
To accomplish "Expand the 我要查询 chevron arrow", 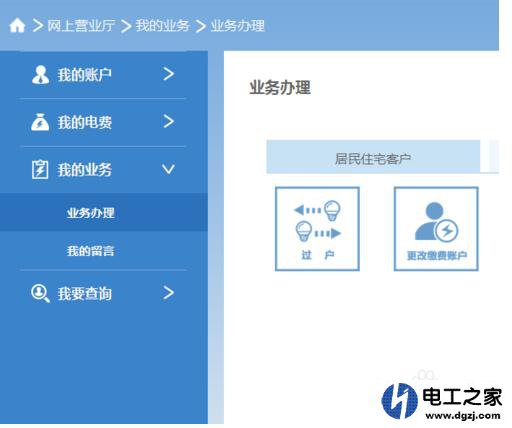I will tap(169, 293).
